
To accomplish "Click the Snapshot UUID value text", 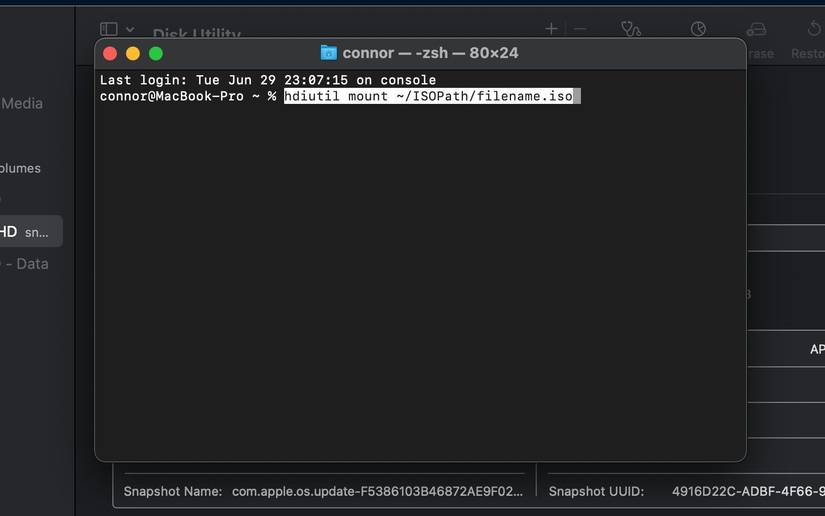I will click(747, 491).
